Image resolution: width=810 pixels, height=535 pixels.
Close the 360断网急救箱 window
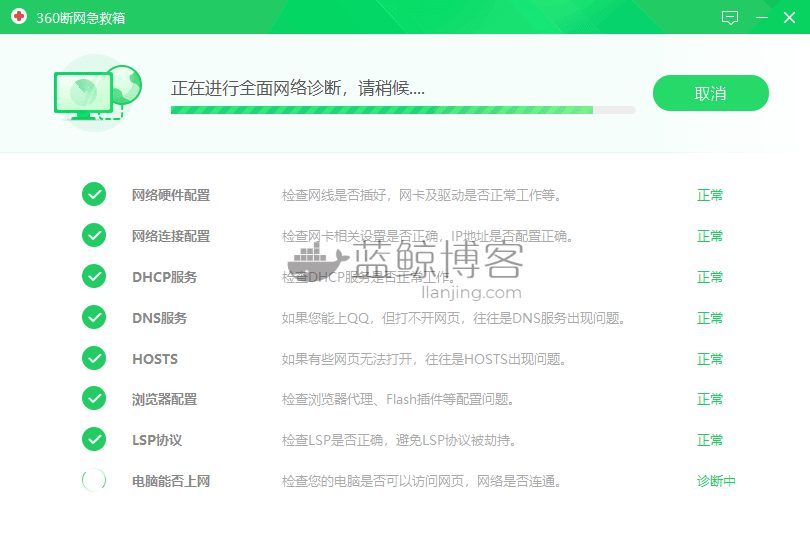(789, 18)
